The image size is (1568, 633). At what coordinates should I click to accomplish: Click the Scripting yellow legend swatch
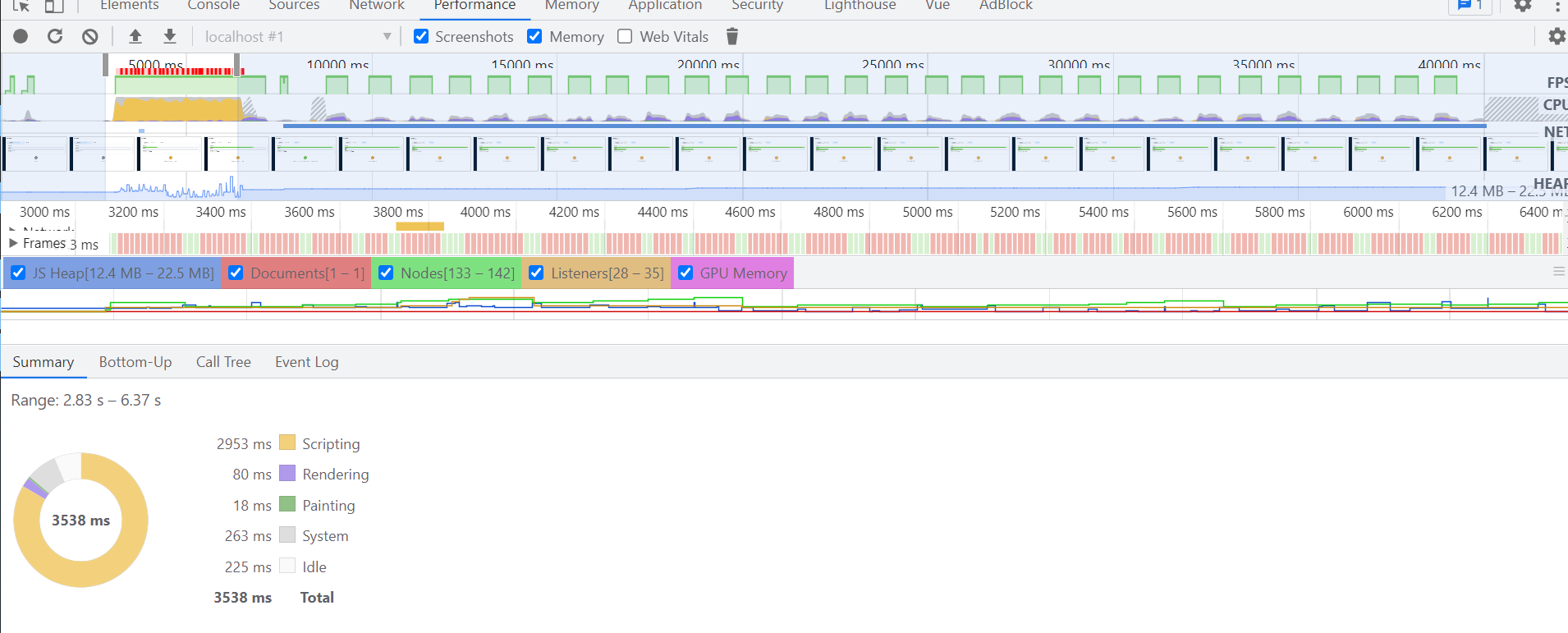click(x=287, y=443)
